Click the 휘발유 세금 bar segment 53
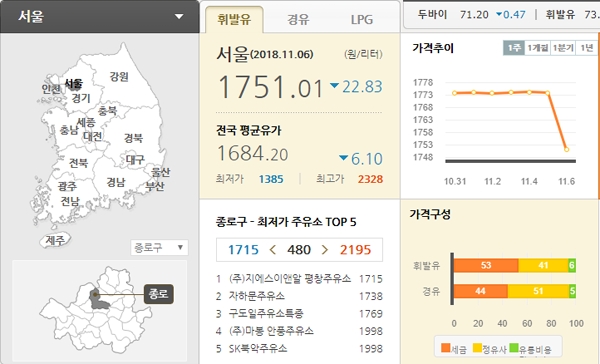Image resolution: width=600 pixels, height=364 pixels. [486, 265]
